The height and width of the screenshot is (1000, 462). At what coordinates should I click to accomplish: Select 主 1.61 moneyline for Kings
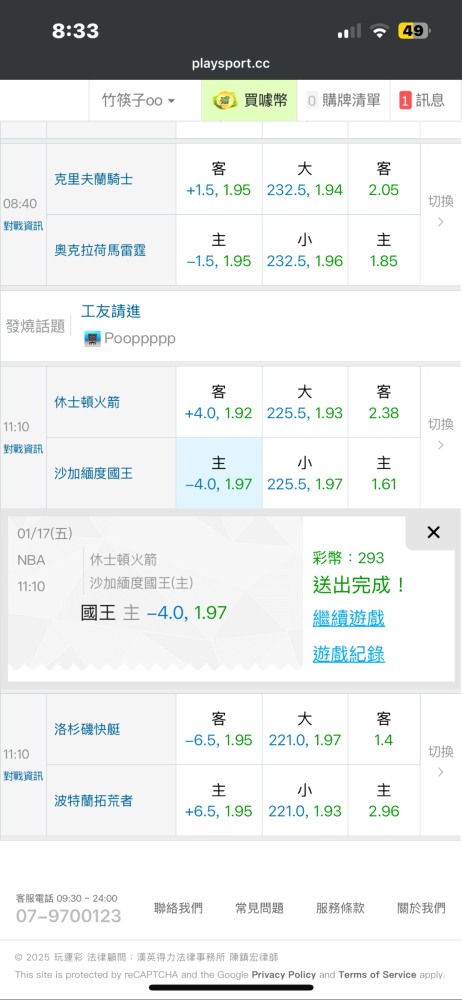[x=384, y=473]
